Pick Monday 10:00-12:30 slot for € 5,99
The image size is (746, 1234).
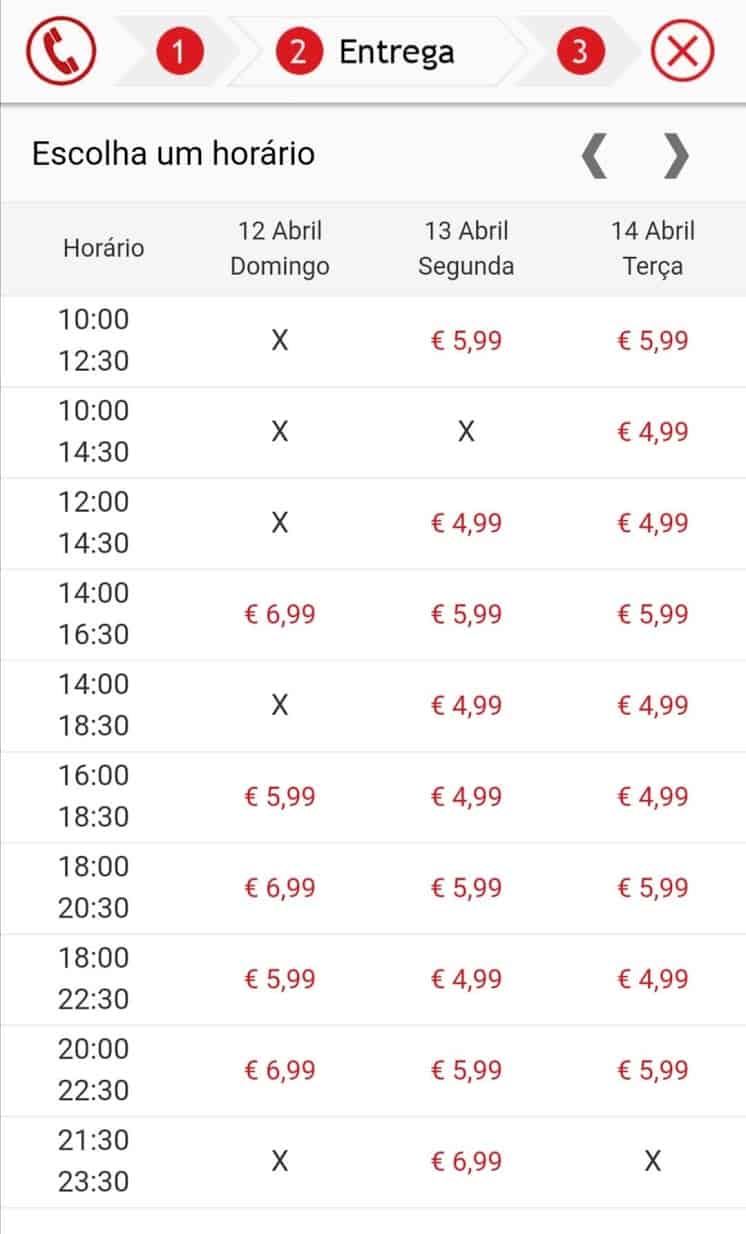(x=466, y=341)
